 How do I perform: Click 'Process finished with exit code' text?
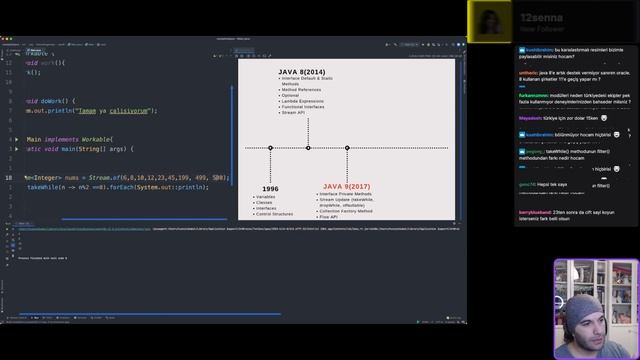point(43,258)
